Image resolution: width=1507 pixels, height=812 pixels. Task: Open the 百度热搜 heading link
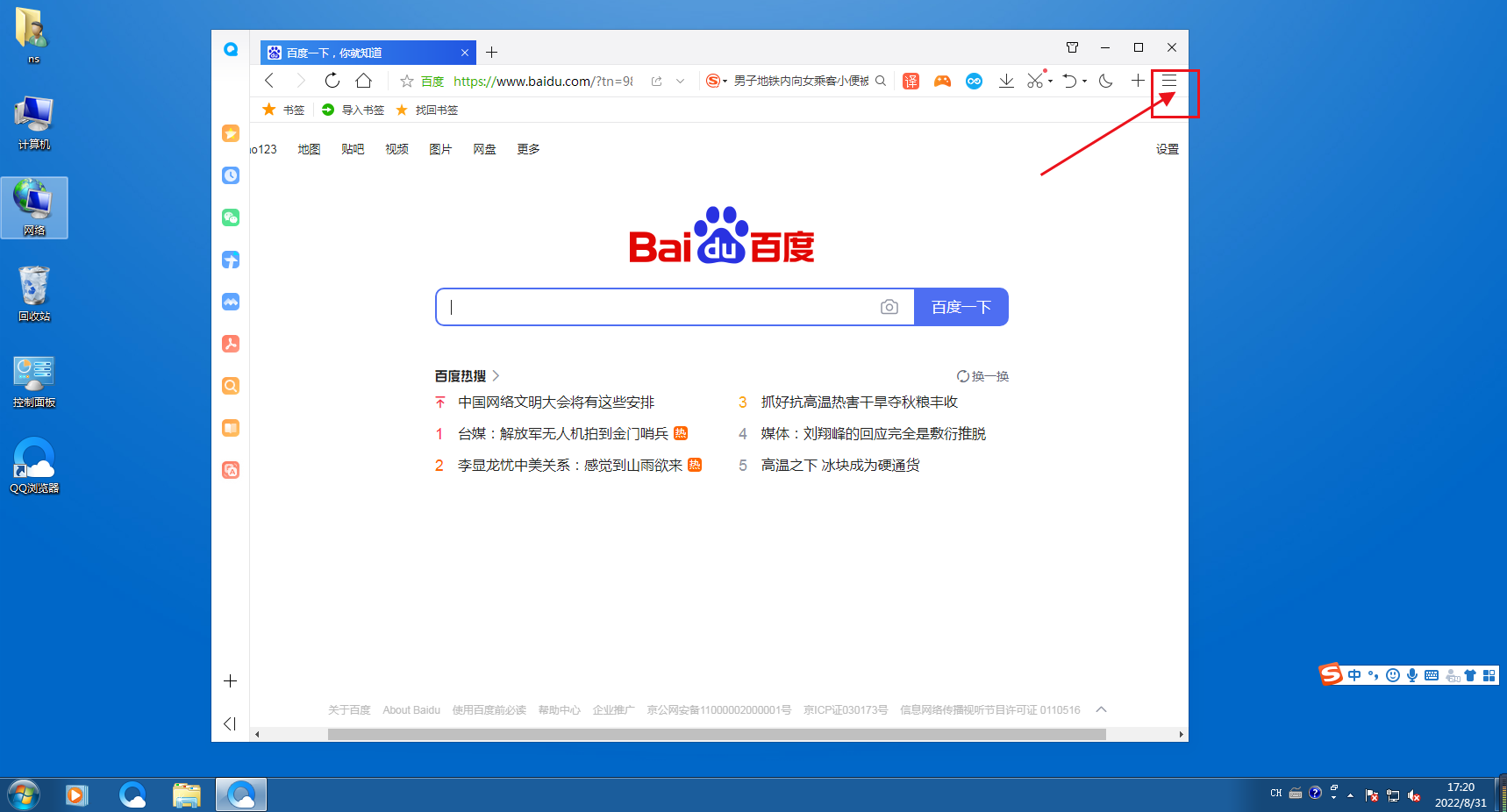[467, 375]
